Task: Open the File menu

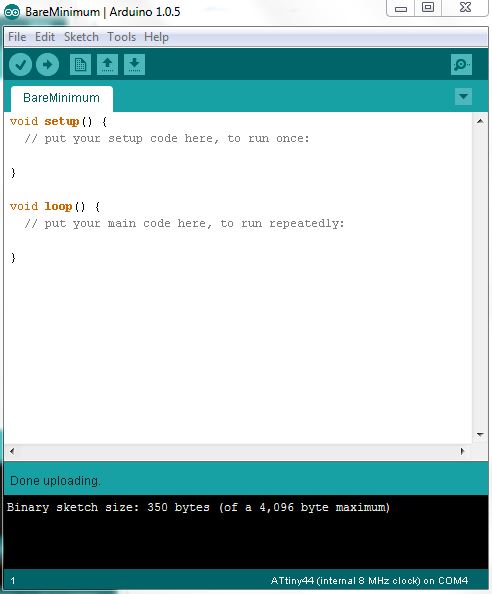Action: tap(17, 37)
